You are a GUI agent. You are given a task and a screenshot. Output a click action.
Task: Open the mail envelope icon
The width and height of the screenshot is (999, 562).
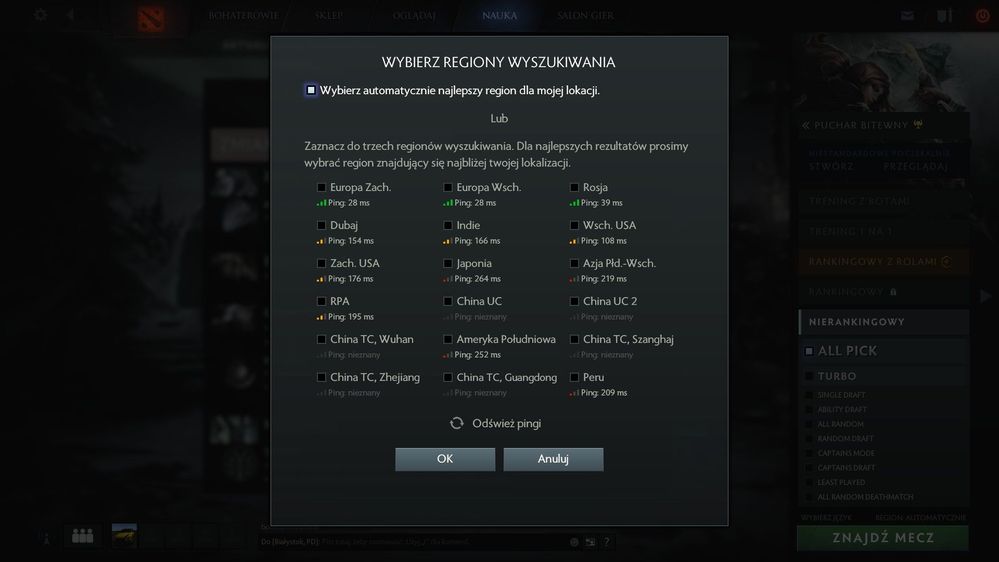point(907,15)
